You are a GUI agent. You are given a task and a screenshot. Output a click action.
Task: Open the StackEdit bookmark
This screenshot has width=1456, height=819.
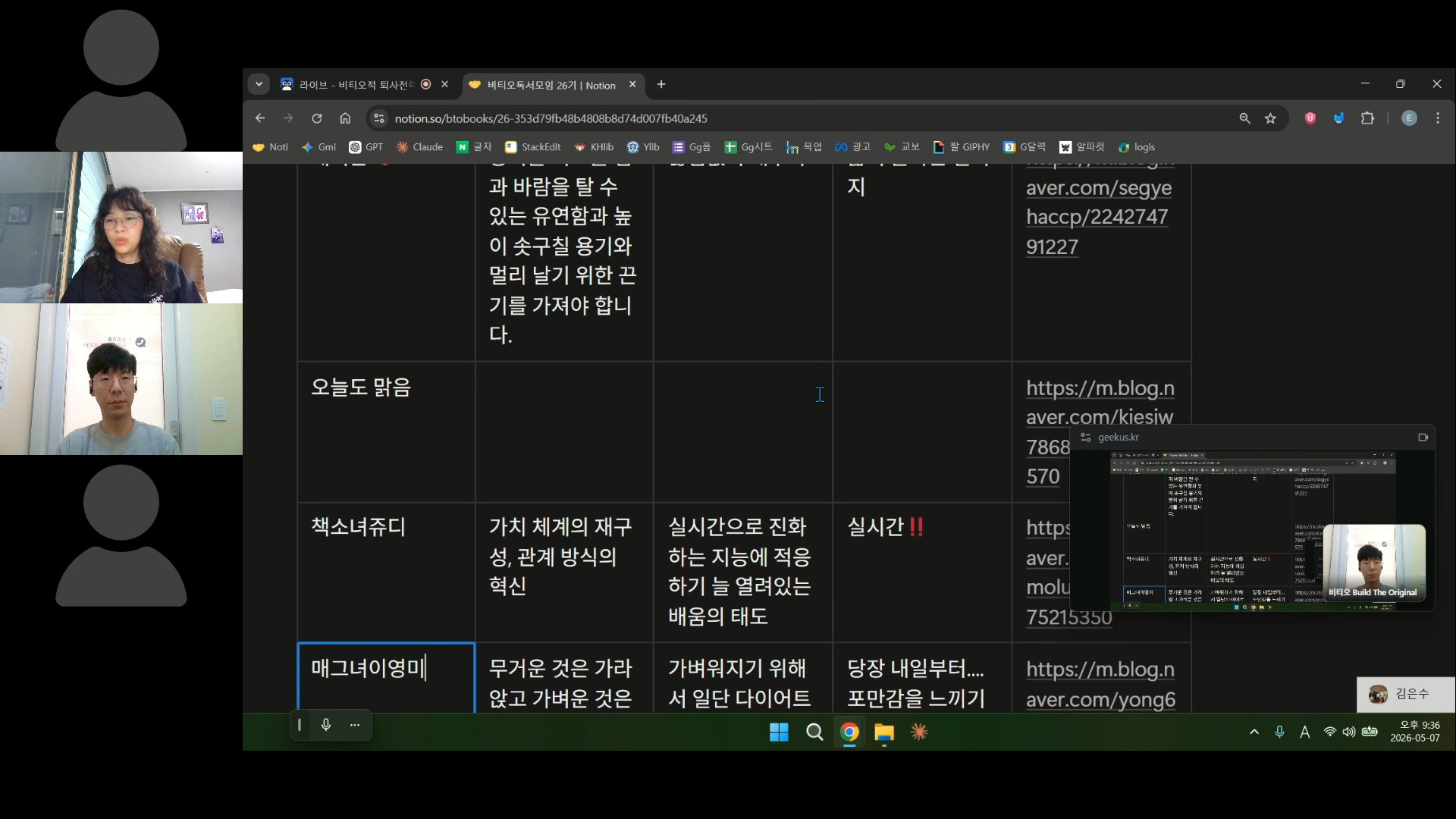click(532, 147)
